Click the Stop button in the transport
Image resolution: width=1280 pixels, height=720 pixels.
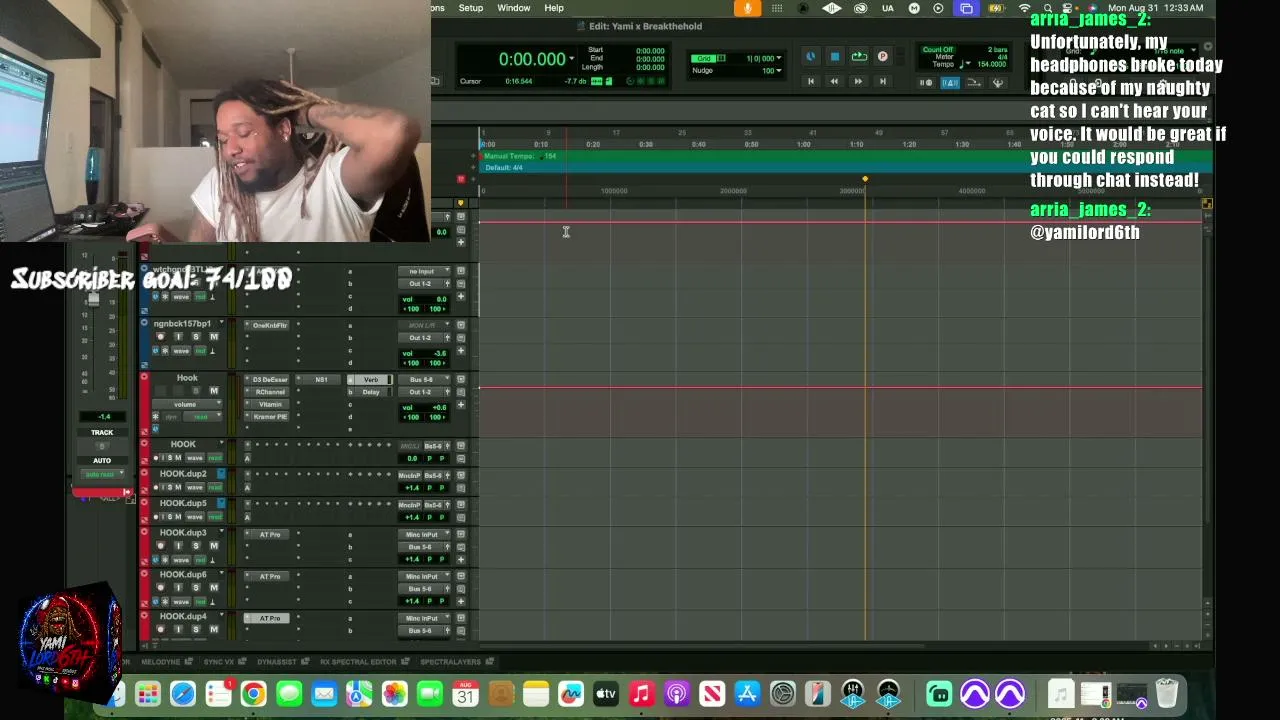tap(835, 57)
